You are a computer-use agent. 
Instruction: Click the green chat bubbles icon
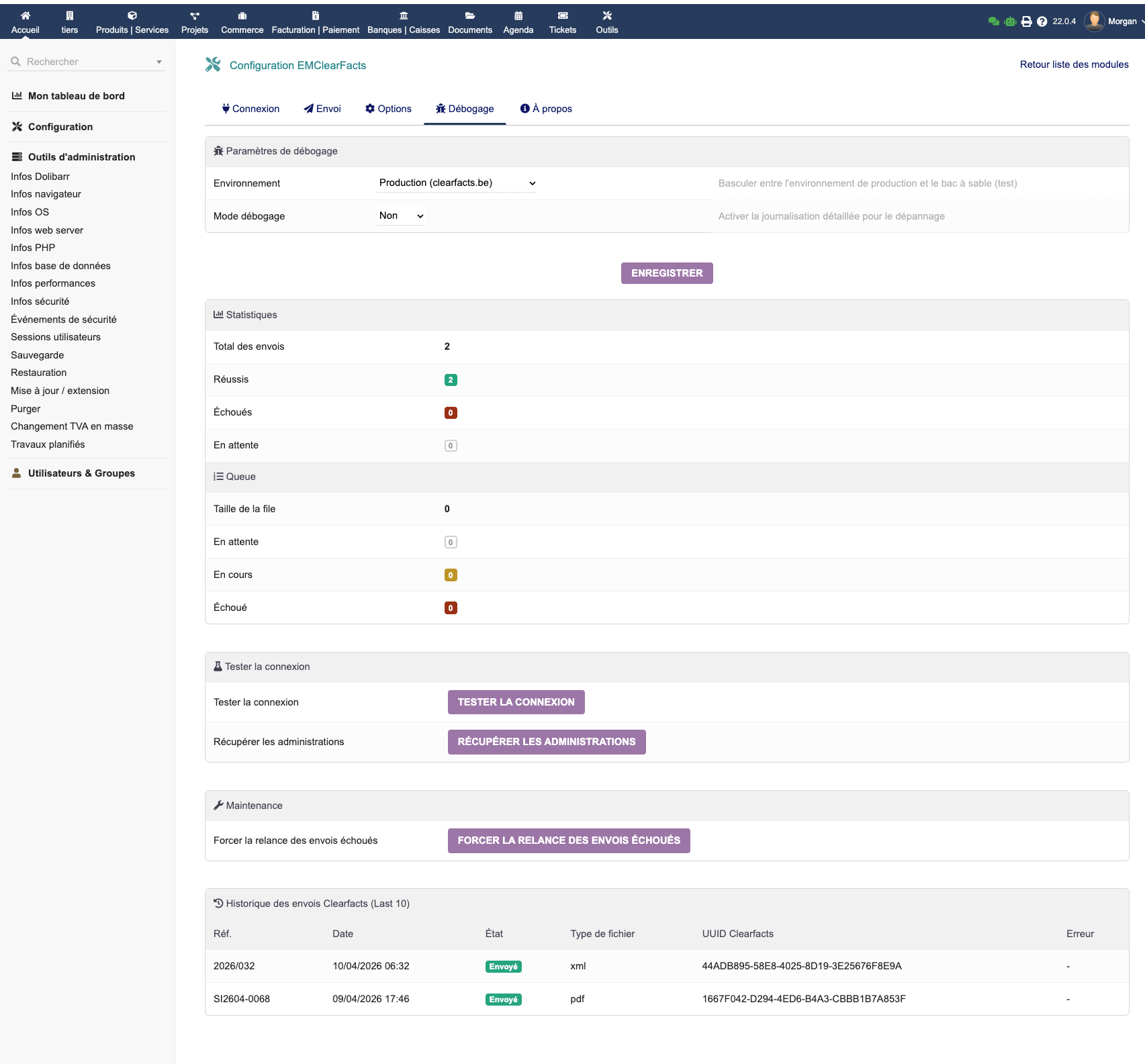(993, 21)
